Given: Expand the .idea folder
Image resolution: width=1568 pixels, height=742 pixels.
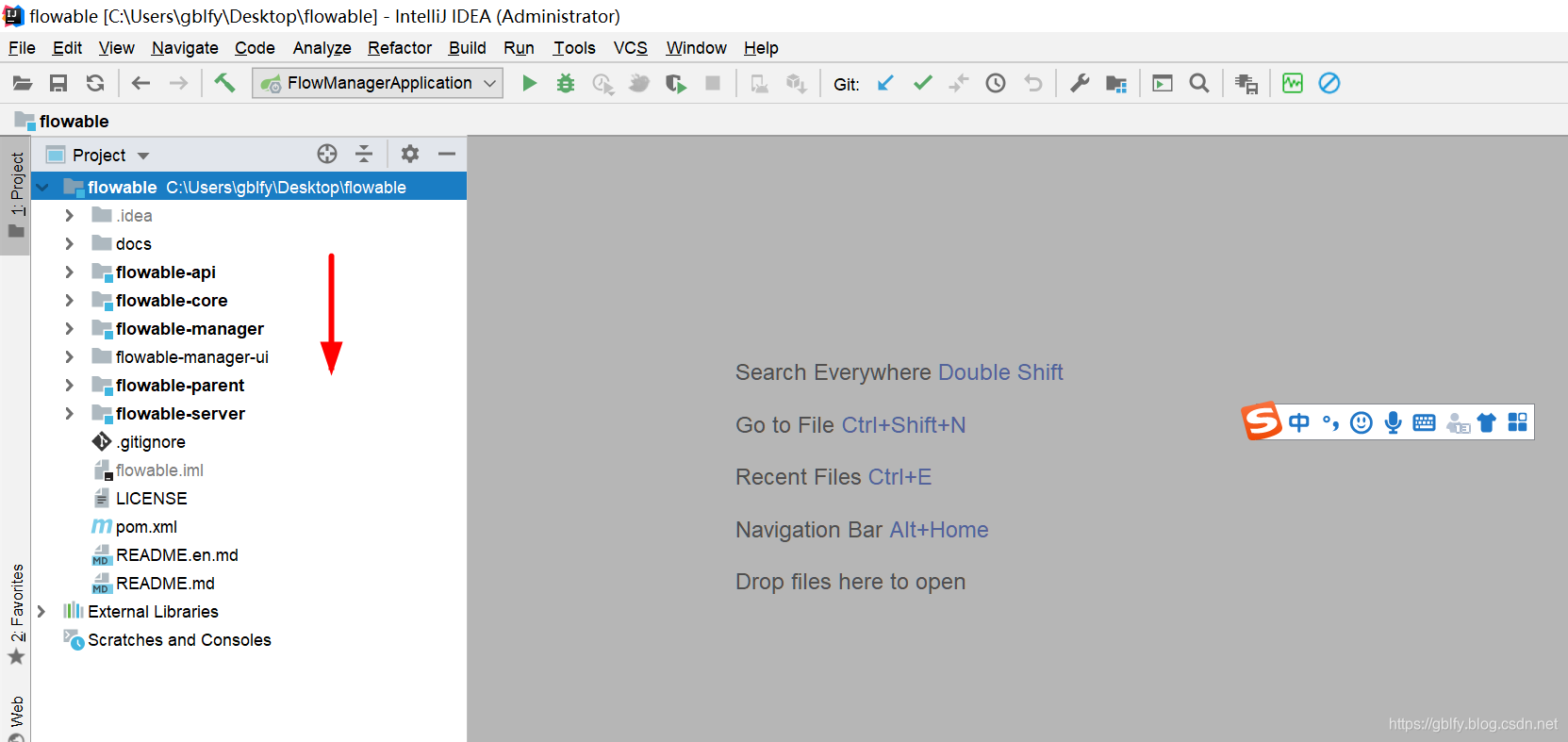Looking at the screenshot, I should [x=69, y=216].
